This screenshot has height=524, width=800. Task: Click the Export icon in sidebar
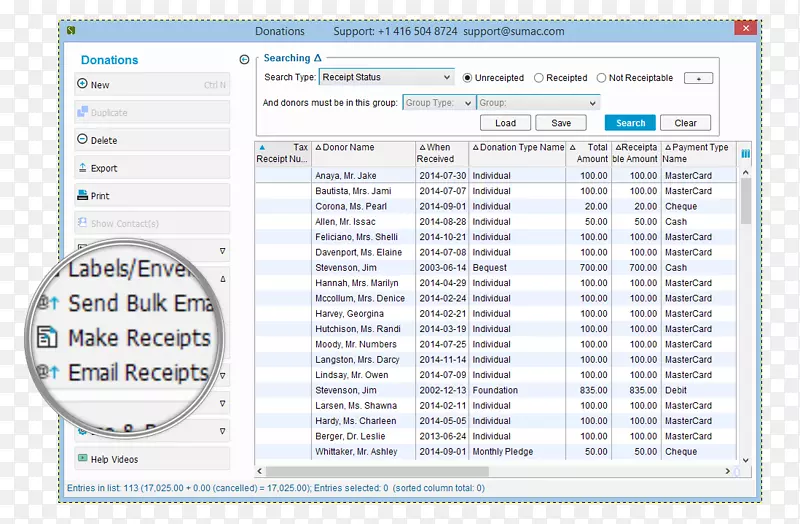pyautogui.click(x=83, y=168)
